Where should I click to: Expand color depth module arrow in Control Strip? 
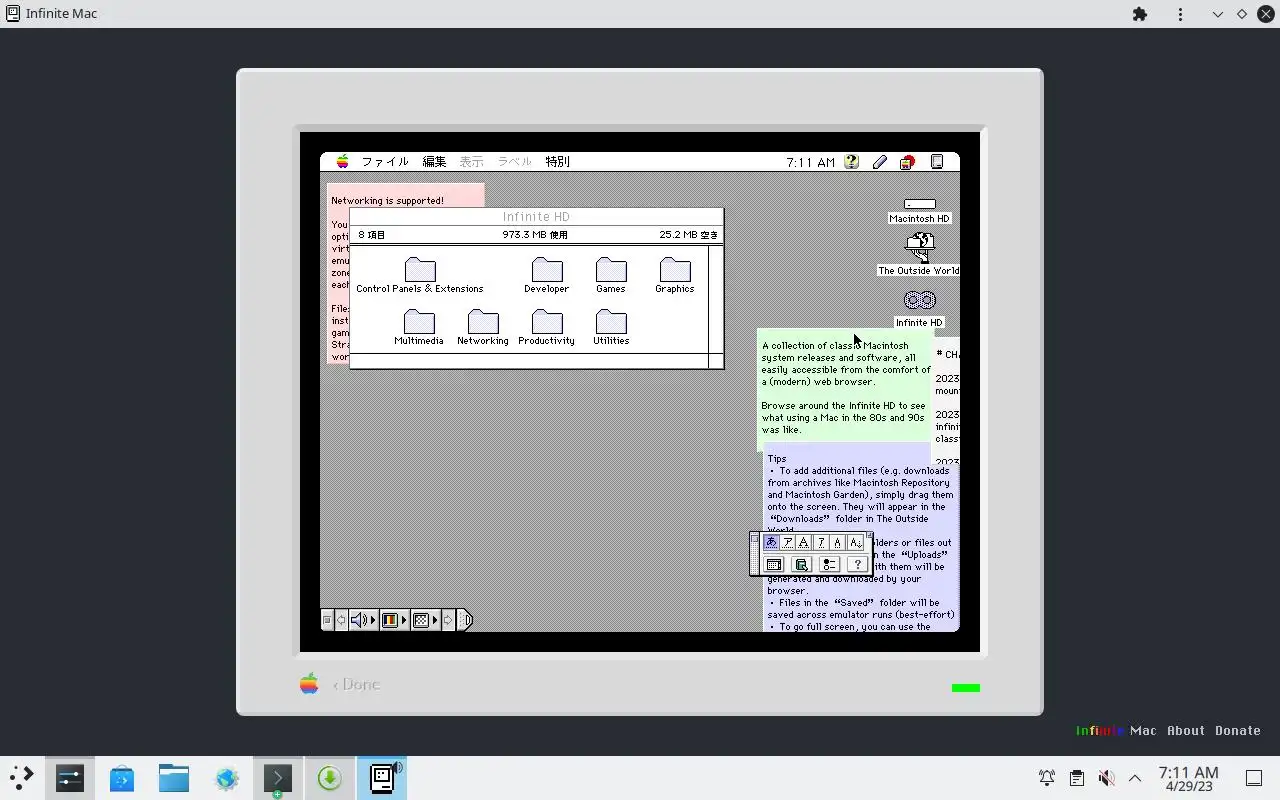pyautogui.click(x=404, y=620)
